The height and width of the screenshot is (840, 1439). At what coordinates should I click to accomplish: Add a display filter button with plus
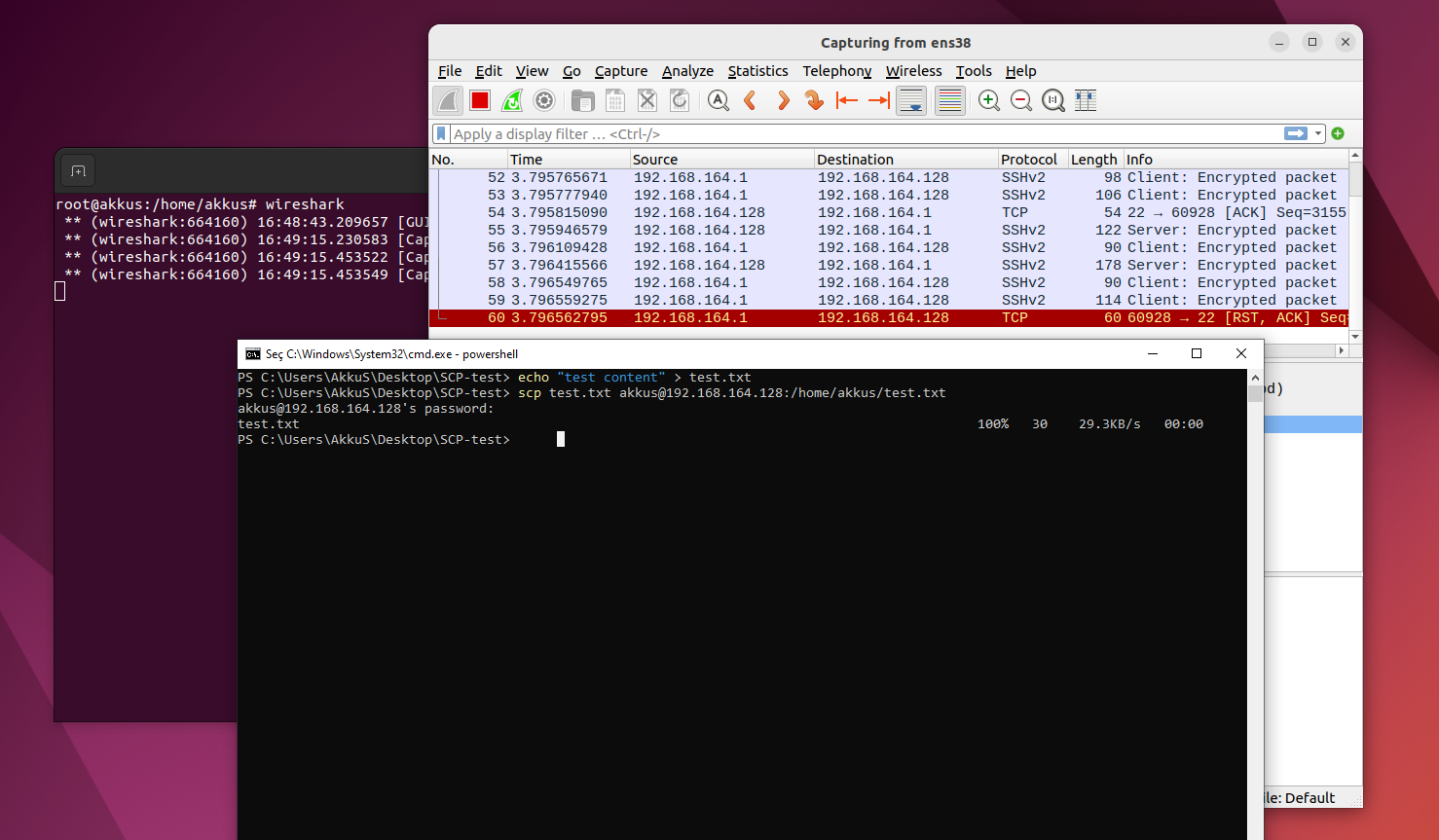click(1338, 133)
